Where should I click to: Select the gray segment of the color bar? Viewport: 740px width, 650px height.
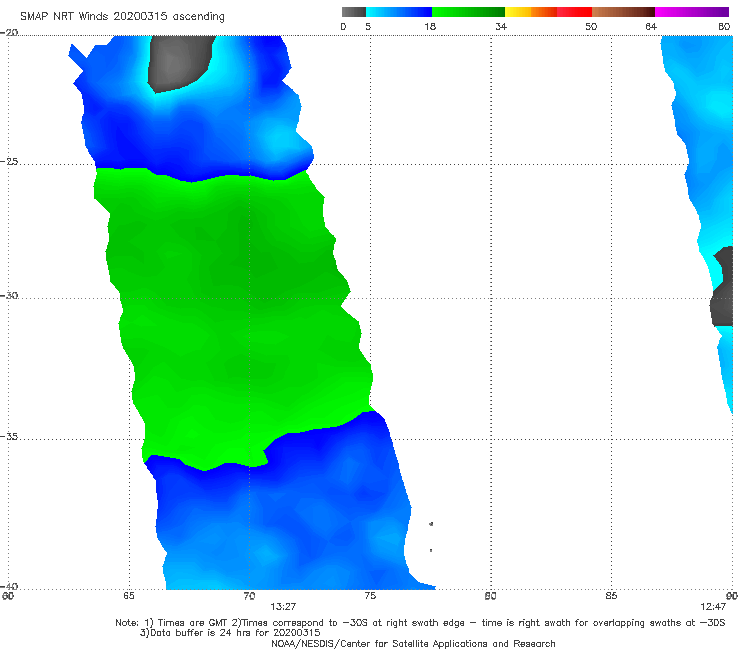[x=354, y=12]
